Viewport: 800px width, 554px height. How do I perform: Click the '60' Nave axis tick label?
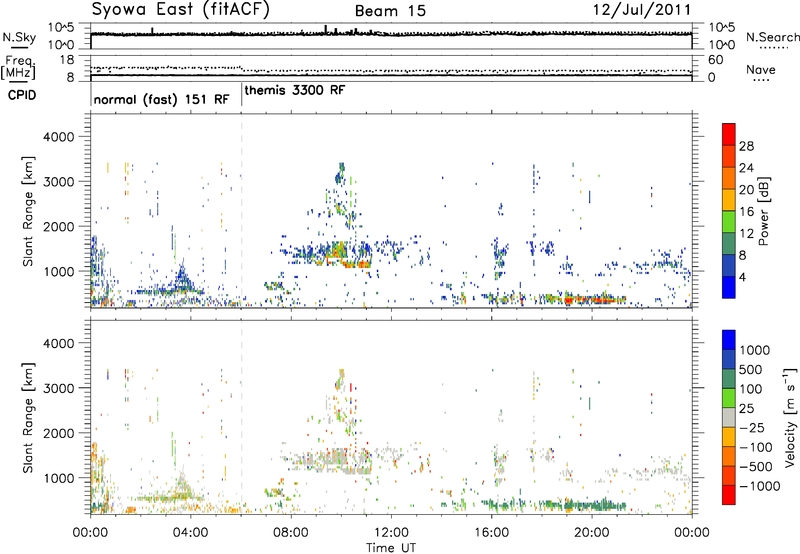pyautogui.click(x=715, y=60)
